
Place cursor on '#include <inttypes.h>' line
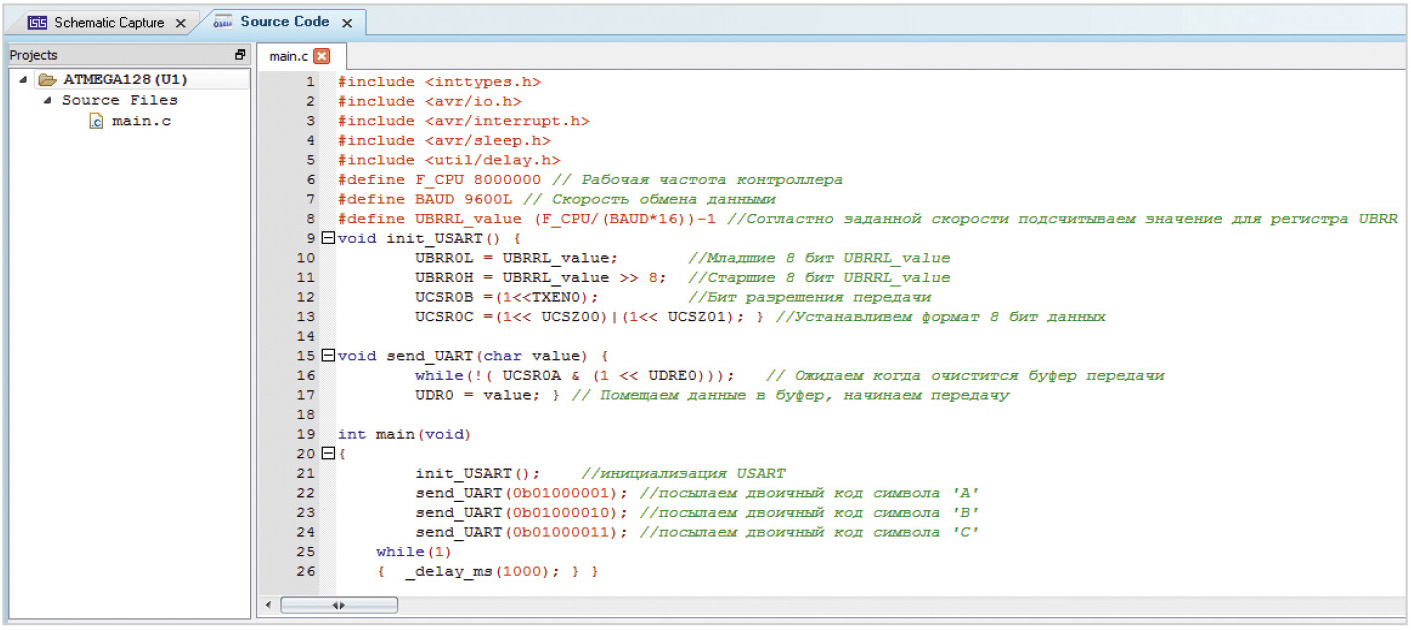point(439,82)
